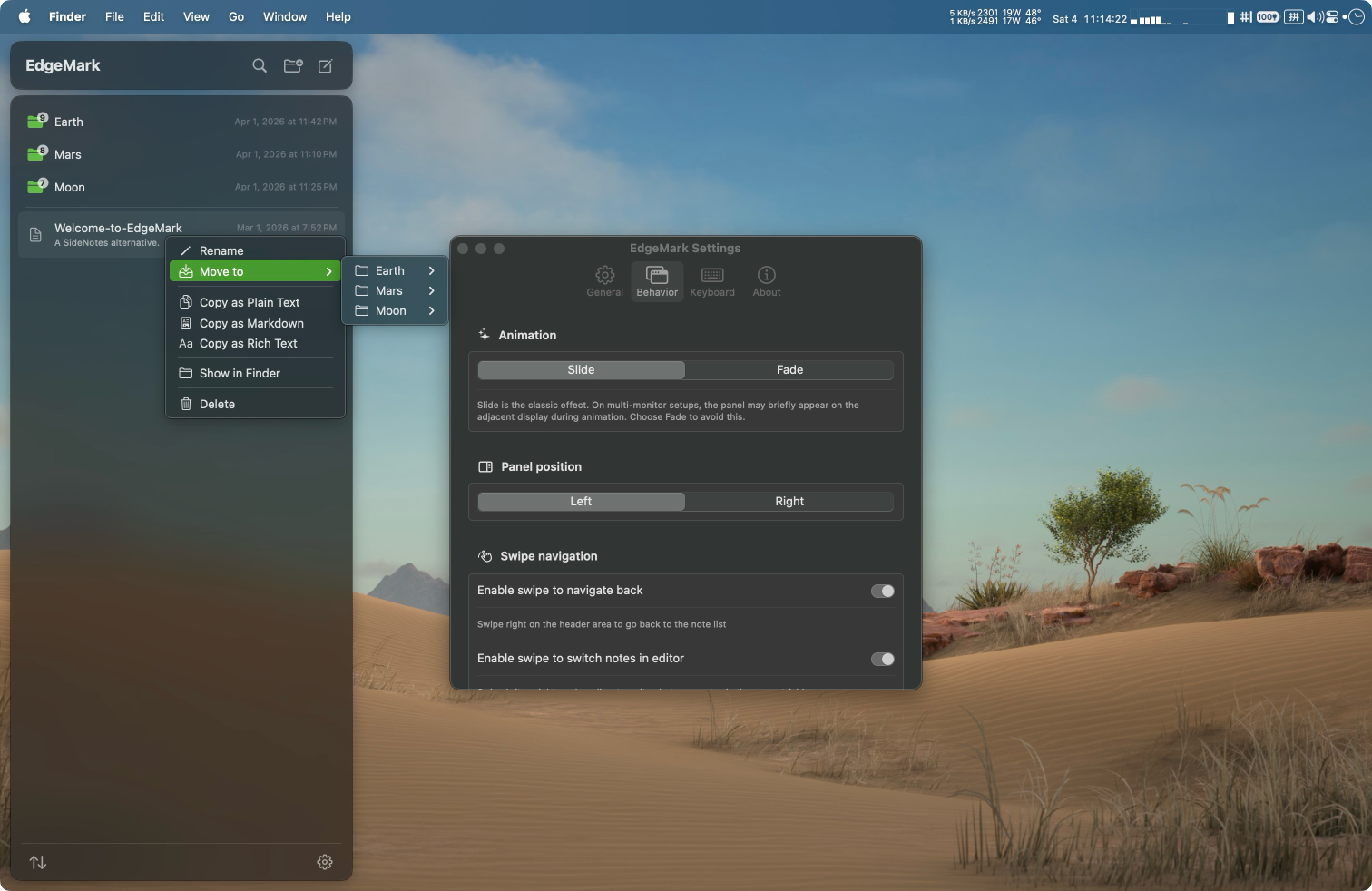Image resolution: width=1372 pixels, height=891 pixels.
Task: Click the Moon folder icon with badge 7
Action: pos(37,186)
